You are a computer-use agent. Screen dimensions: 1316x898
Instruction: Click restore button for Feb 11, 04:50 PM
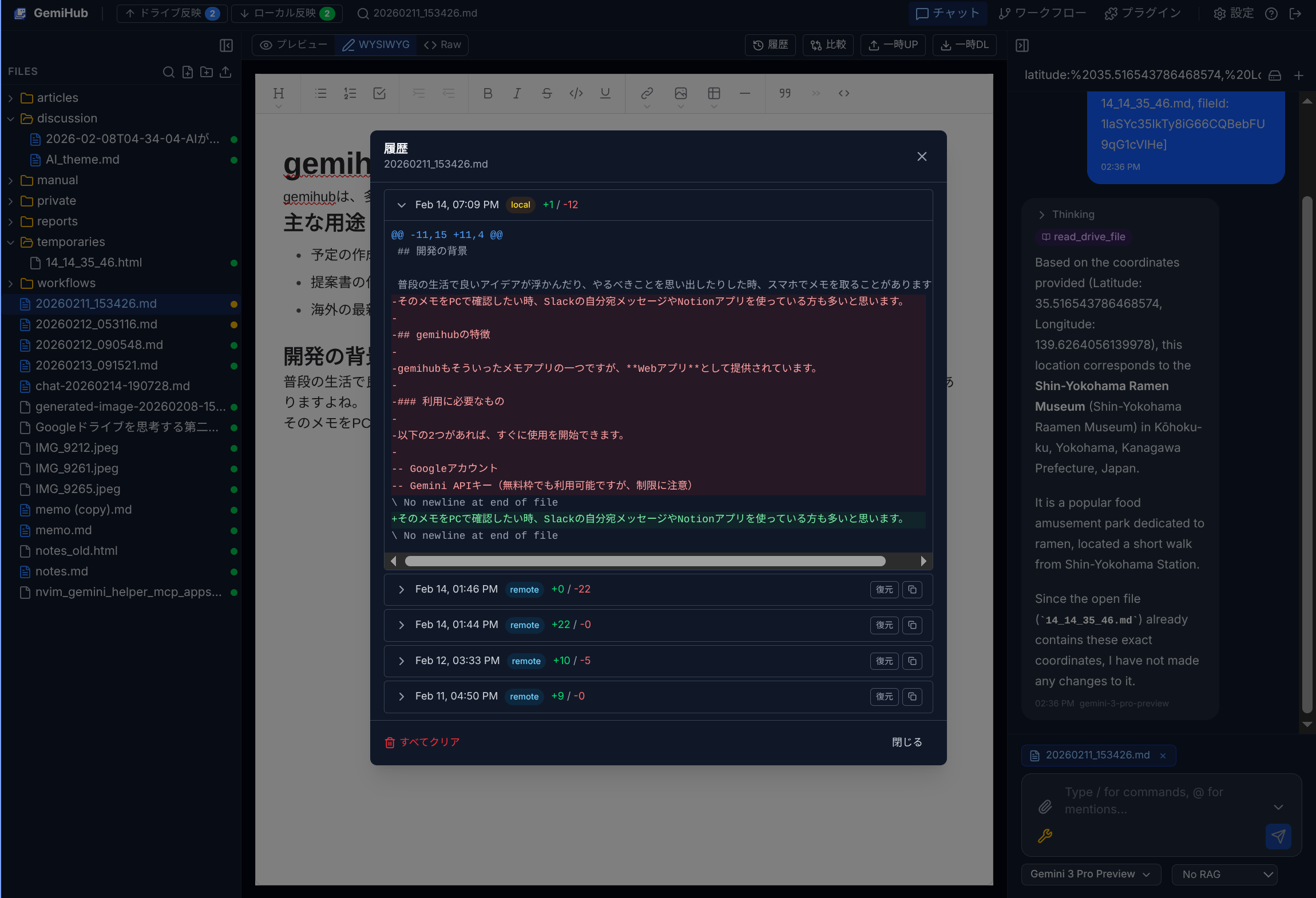click(884, 697)
